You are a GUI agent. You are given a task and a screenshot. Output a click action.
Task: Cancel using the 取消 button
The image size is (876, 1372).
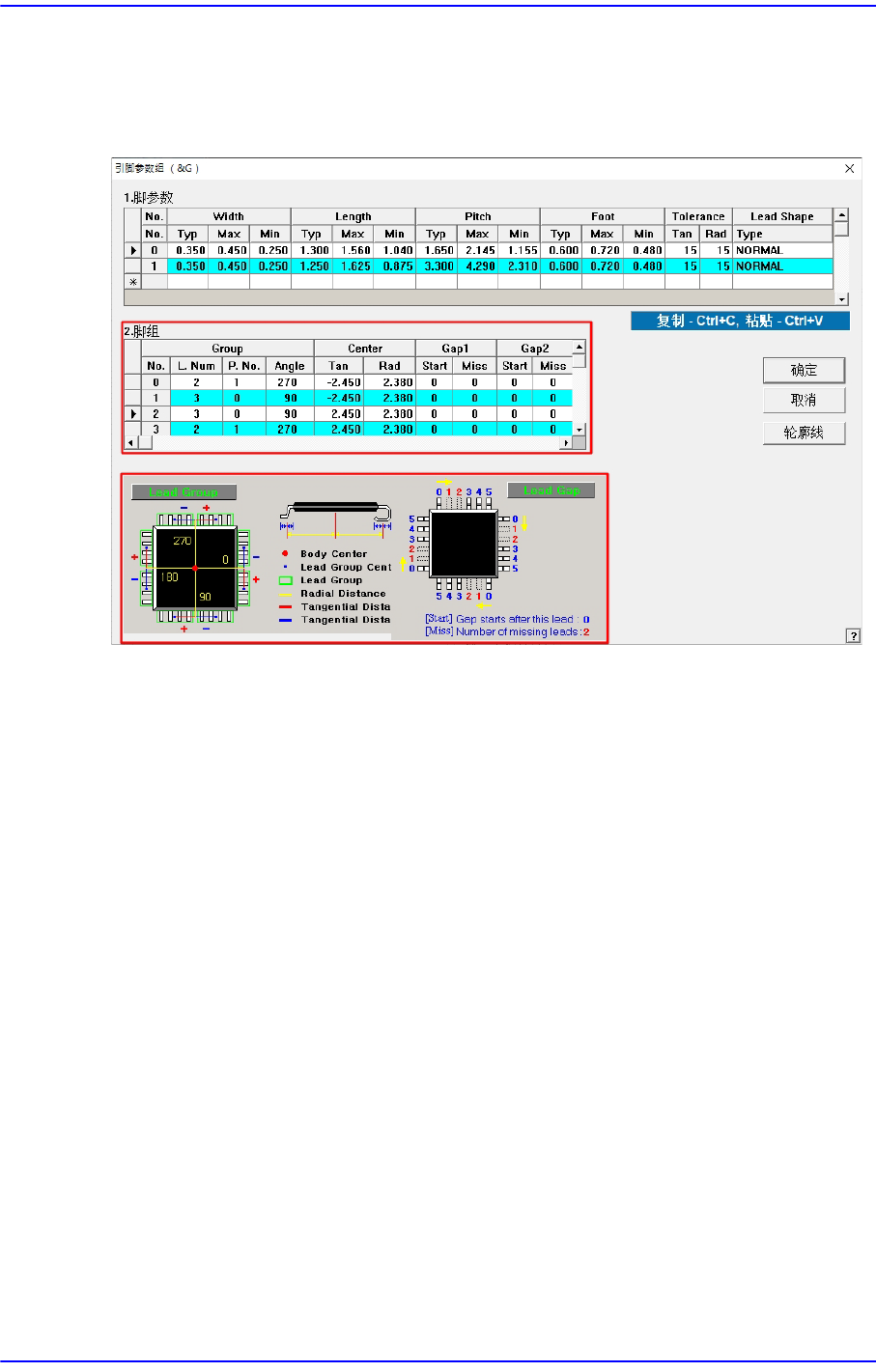point(804,400)
